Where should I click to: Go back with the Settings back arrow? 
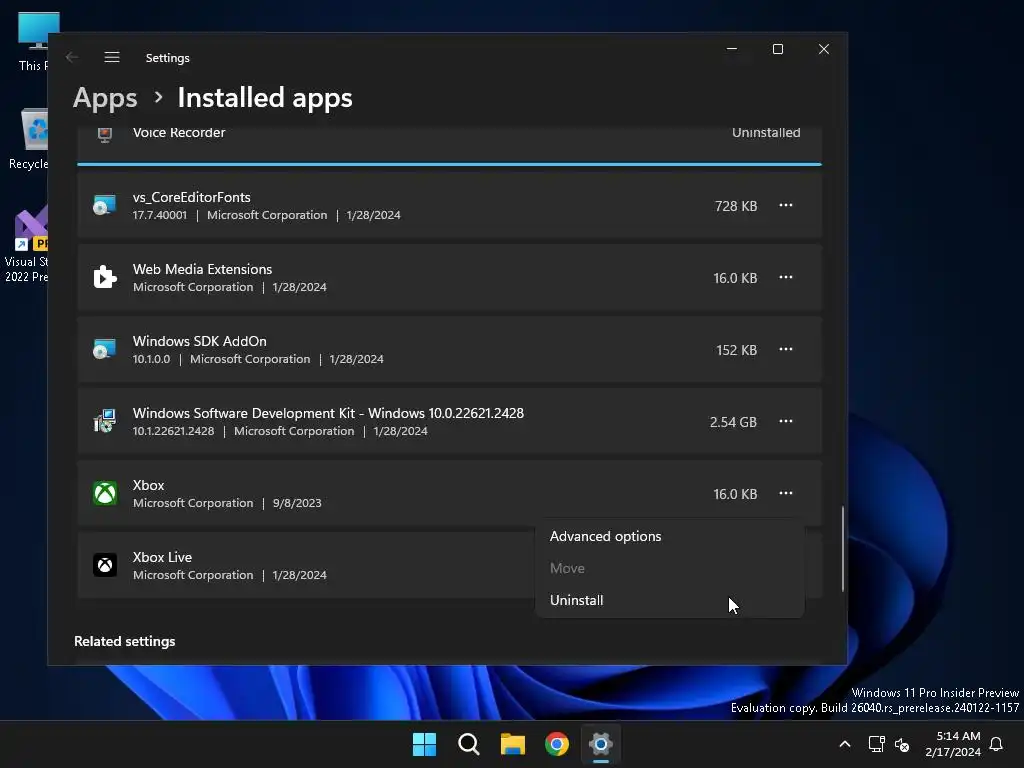(72, 57)
